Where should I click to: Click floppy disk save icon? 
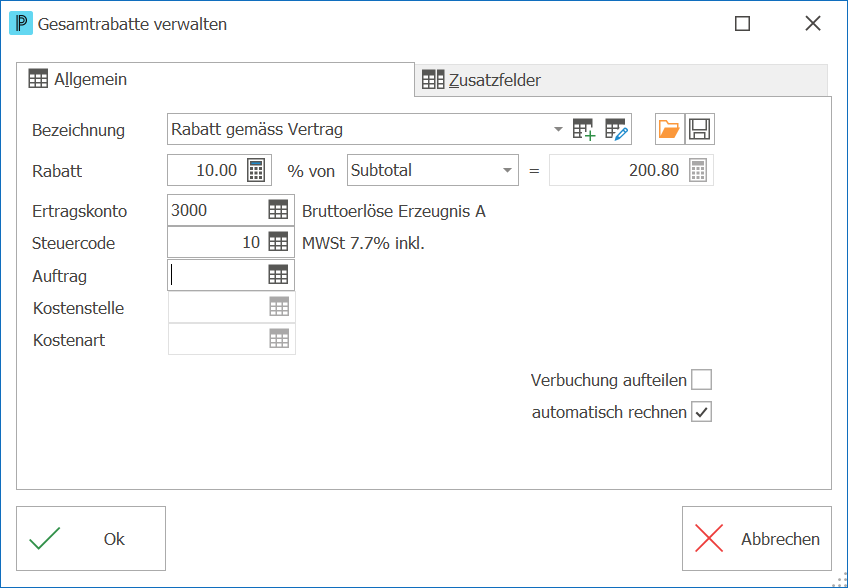tap(700, 129)
